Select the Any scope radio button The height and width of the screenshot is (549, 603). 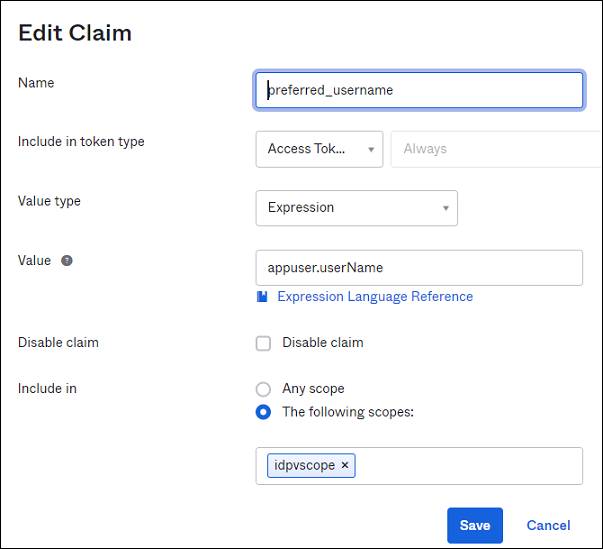click(x=263, y=389)
